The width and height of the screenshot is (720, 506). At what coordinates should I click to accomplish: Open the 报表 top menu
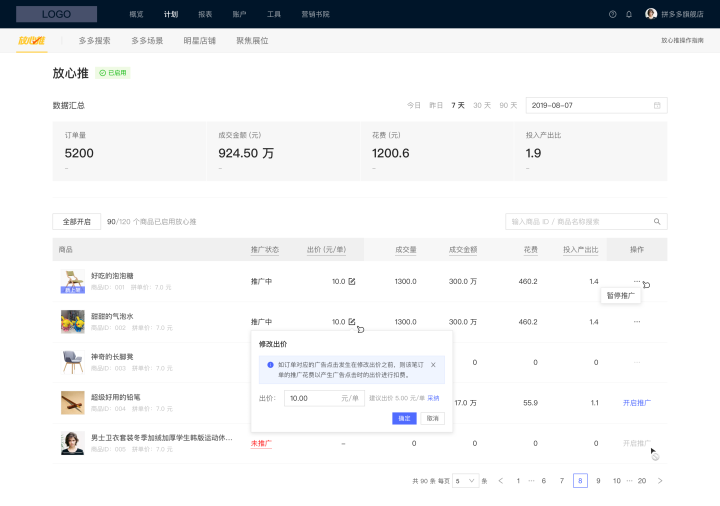point(205,14)
